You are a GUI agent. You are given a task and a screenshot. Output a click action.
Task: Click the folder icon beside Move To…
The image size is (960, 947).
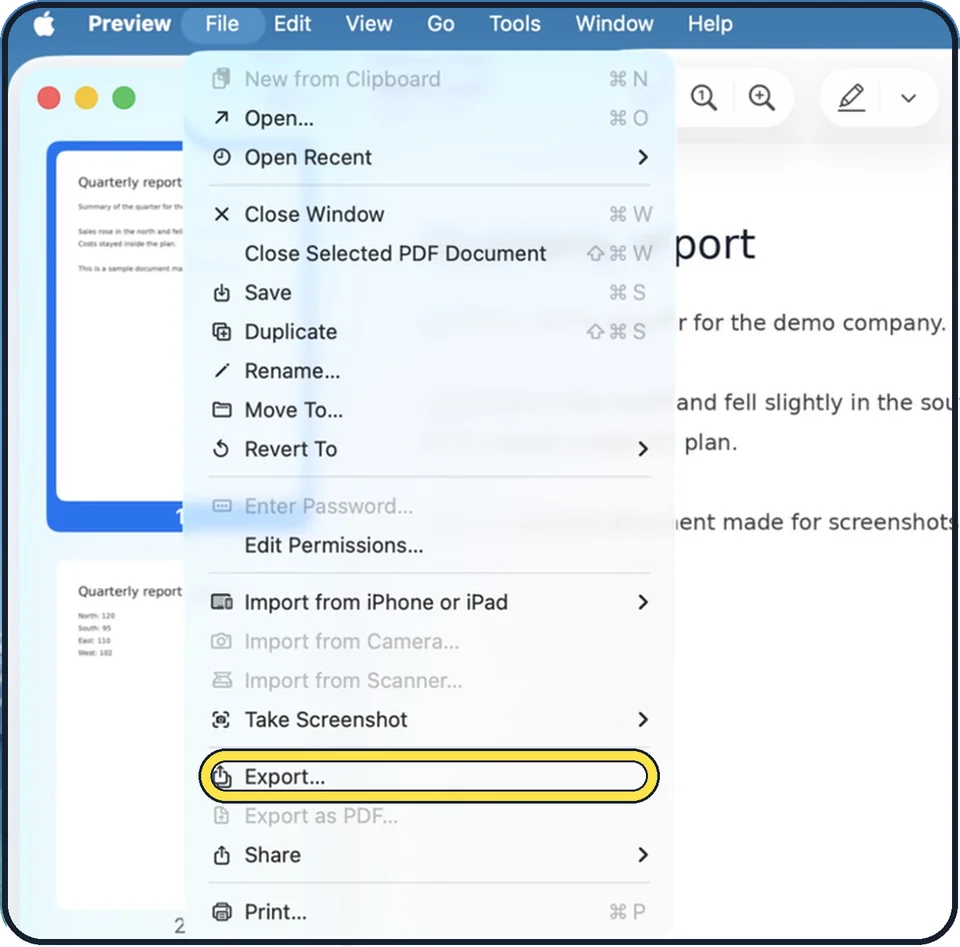[222, 410]
